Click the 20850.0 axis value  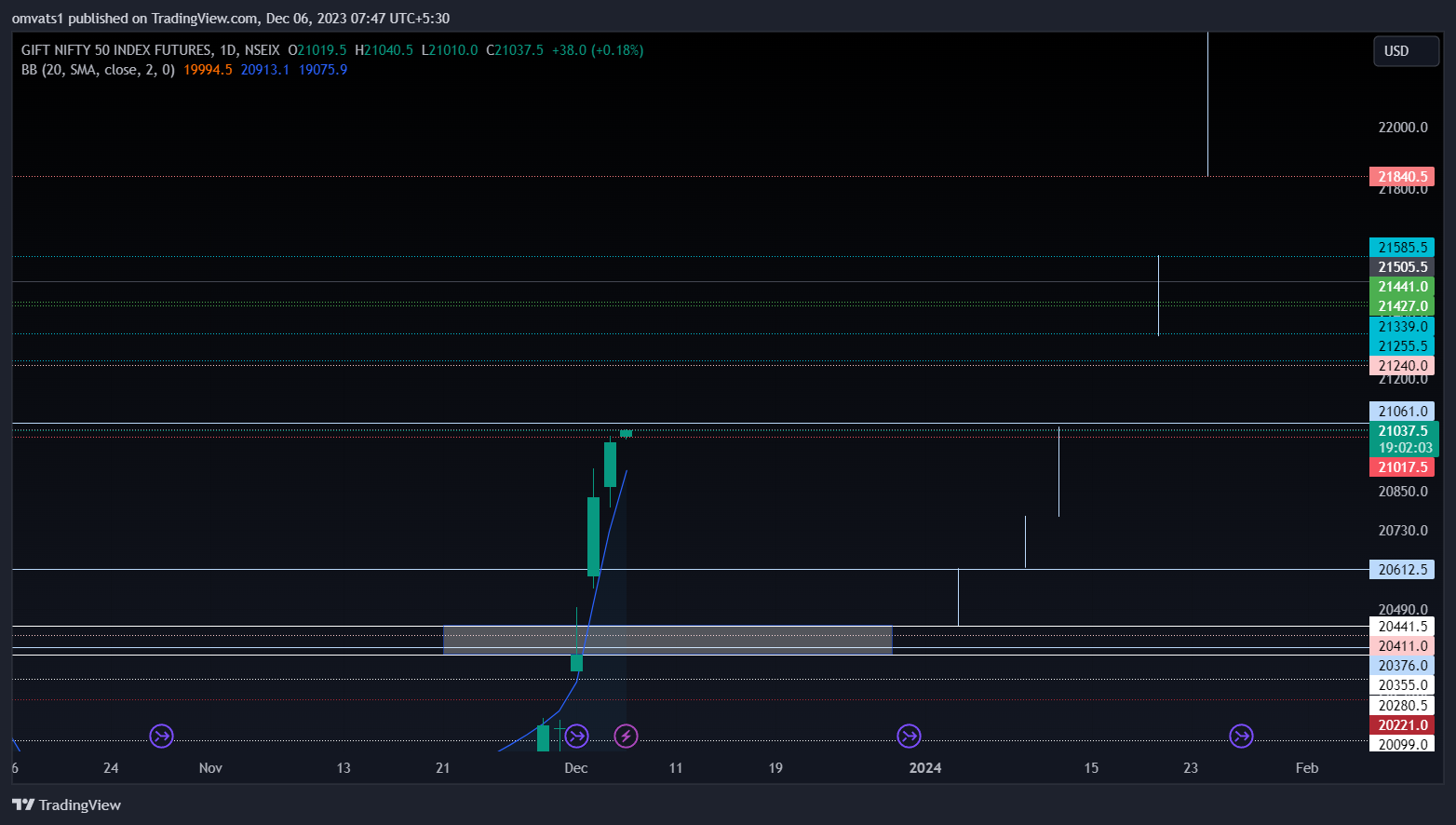pos(1403,492)
